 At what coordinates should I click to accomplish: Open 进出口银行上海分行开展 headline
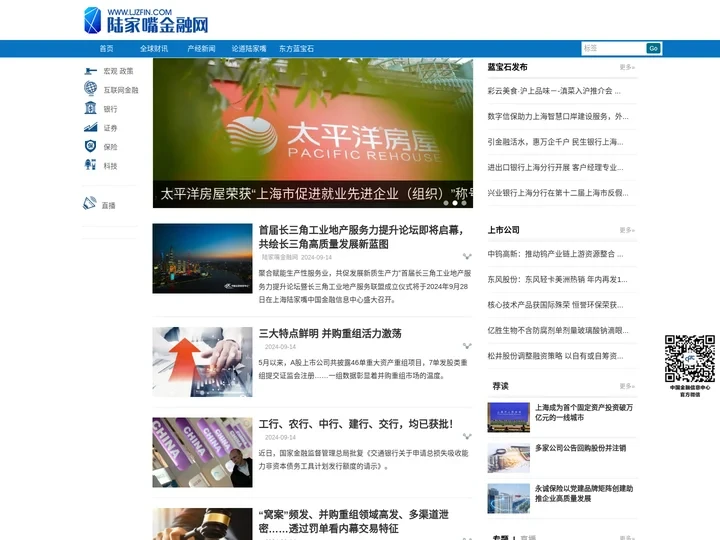(555, 168)
